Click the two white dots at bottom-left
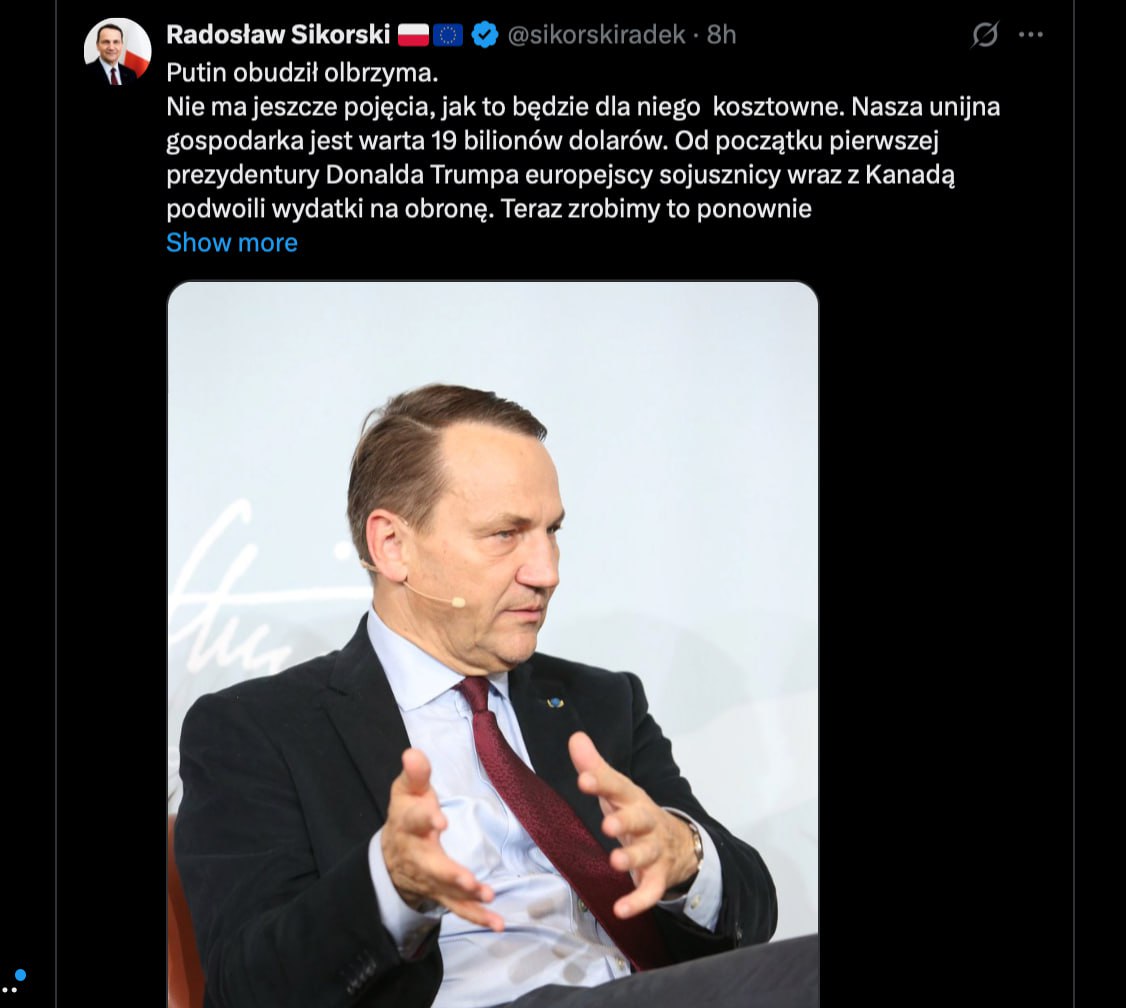 click(9, 990)
